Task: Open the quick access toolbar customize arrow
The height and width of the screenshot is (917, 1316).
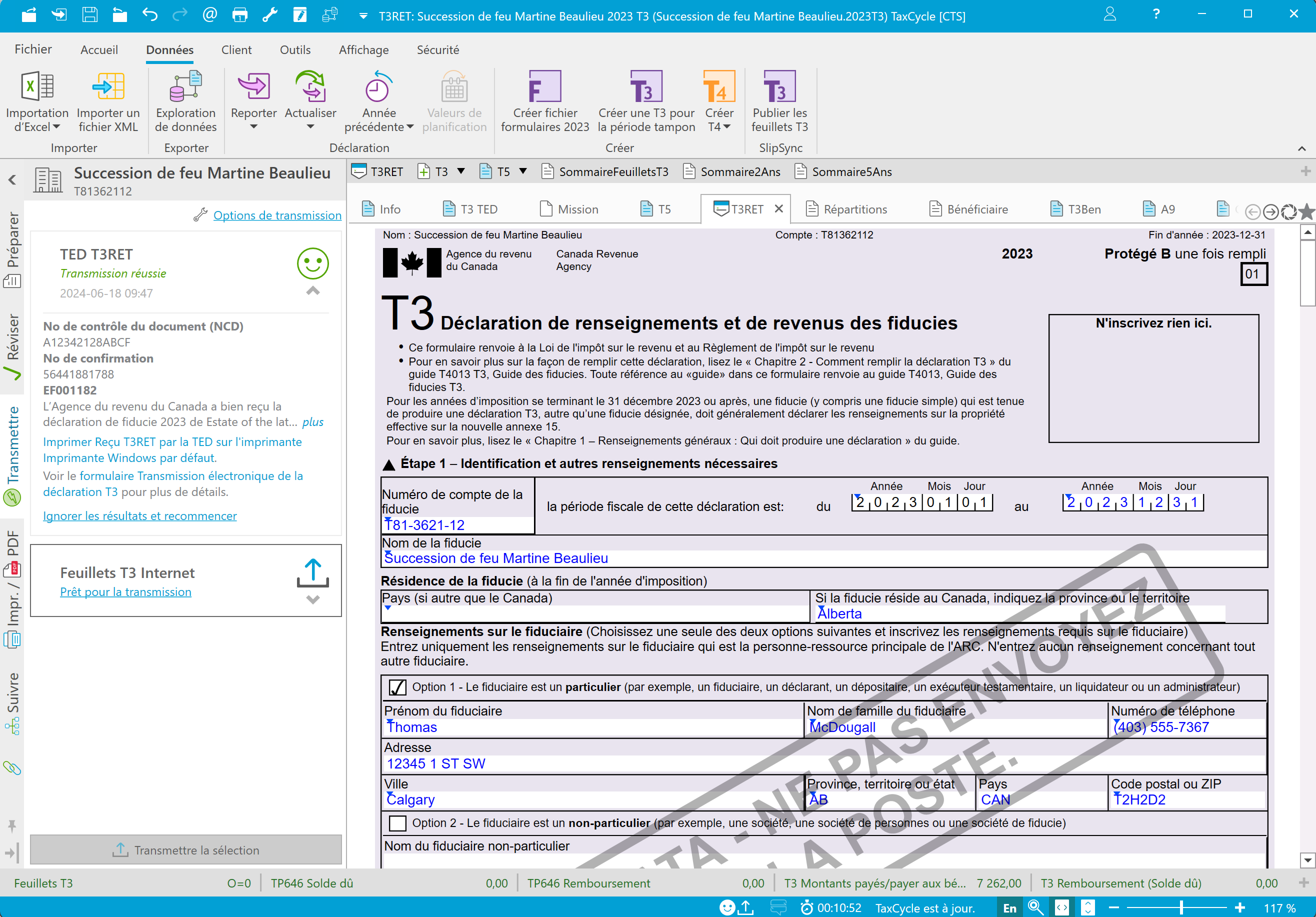Action: point(363,16)
